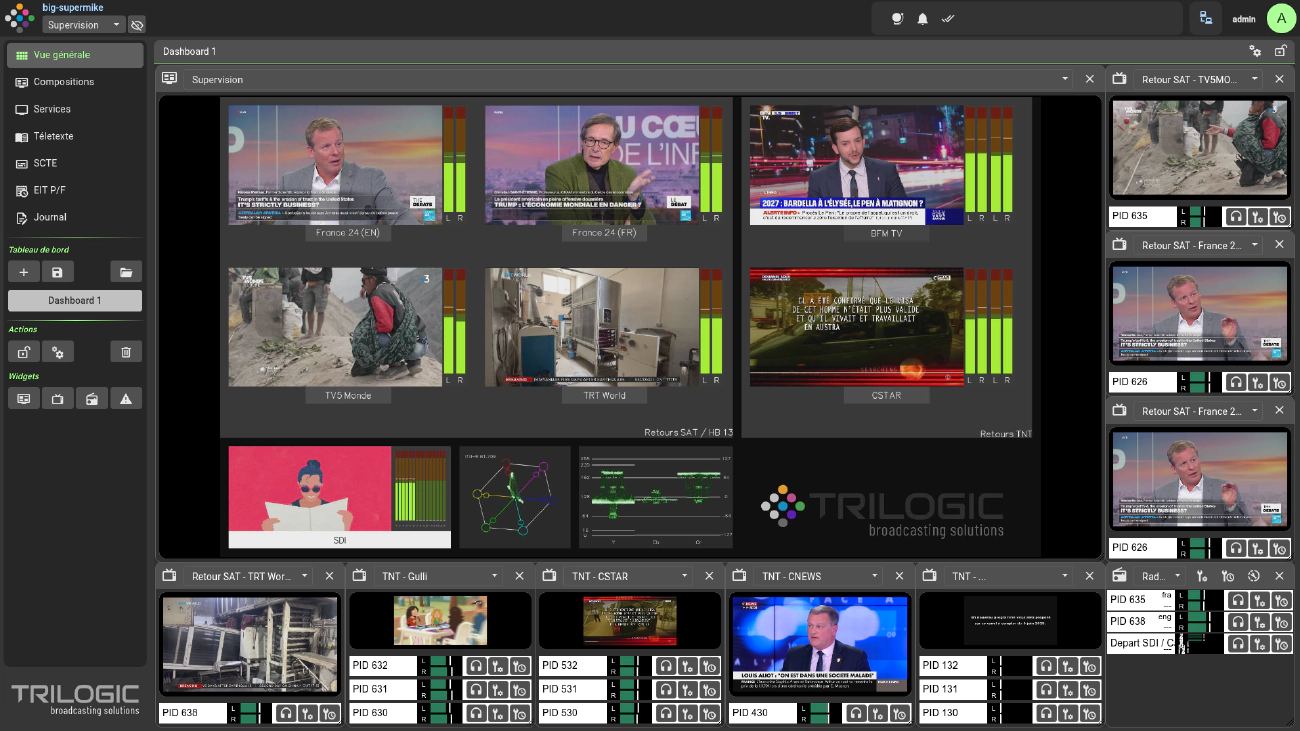Open the network devices icon beside admin
The width and height of the screenshot is (1300, 731).
click(1206, 19)
